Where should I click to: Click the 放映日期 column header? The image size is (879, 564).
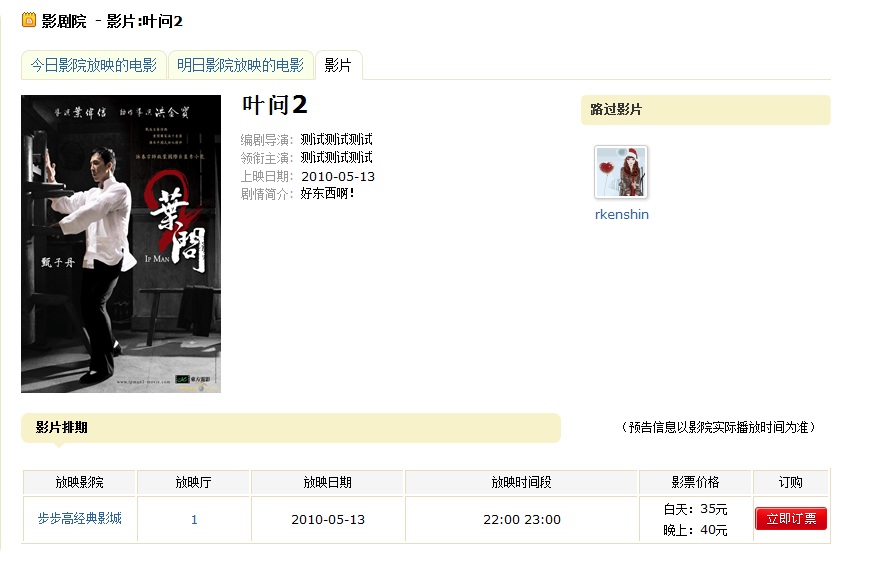coord(327,483)
